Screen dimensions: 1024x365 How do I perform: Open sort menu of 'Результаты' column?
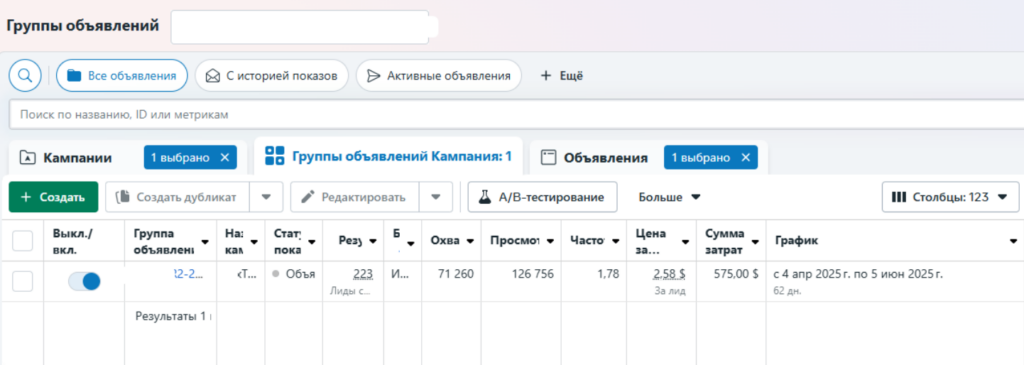373,242
